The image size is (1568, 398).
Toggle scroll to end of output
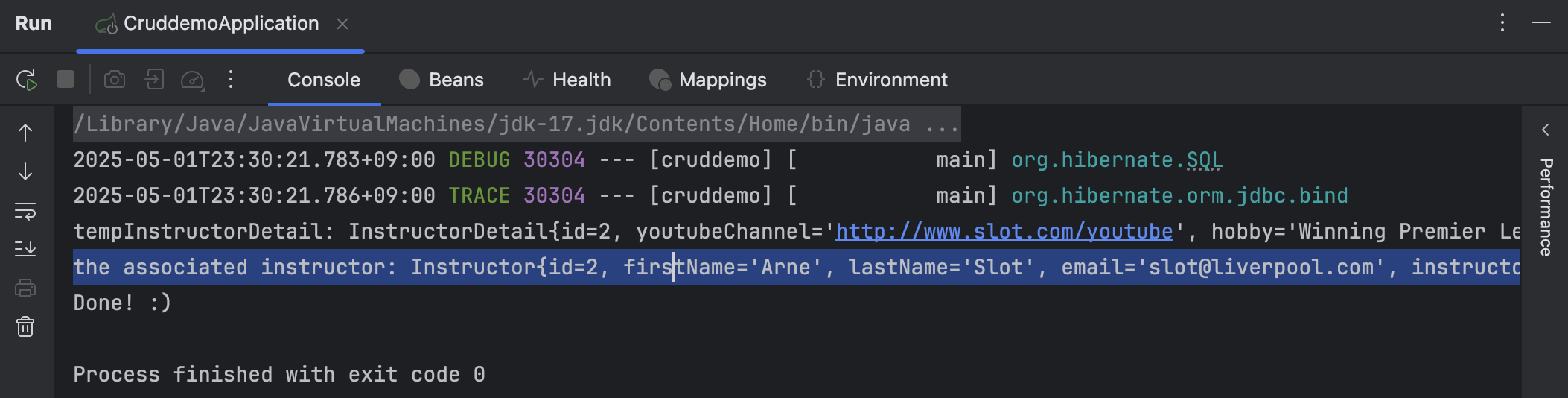[25, 249]
